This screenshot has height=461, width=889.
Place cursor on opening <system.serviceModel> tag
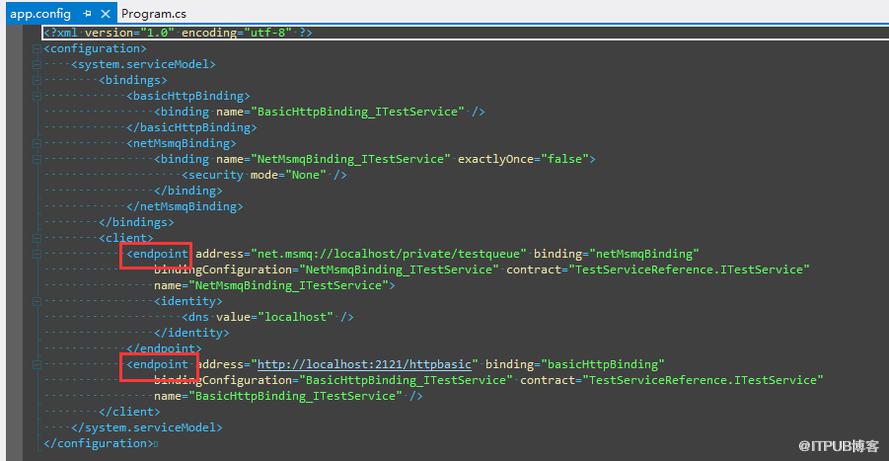pos(143,64)
